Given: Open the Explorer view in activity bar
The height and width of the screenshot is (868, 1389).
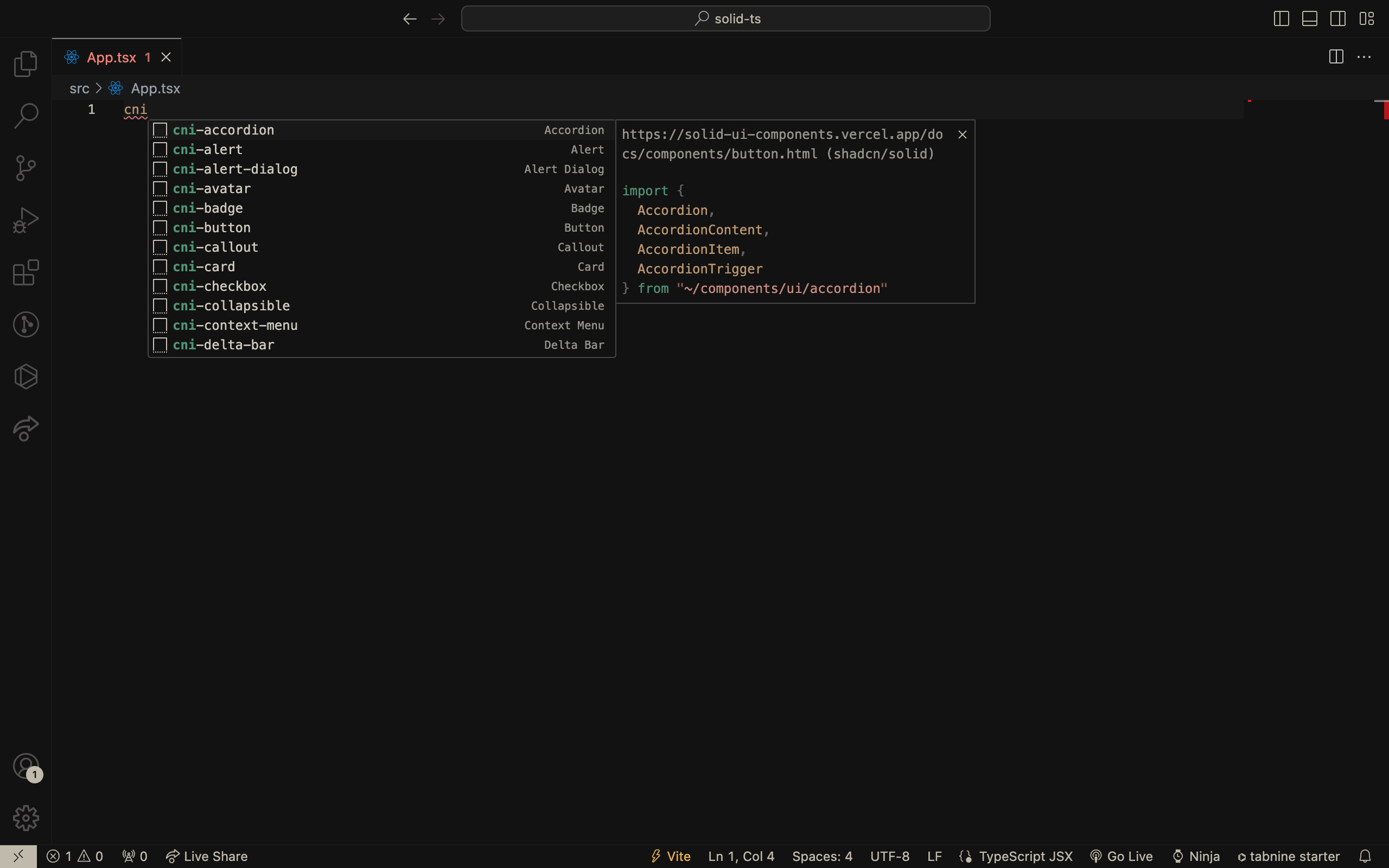Looking at the screenshot, I should point(26,63).
